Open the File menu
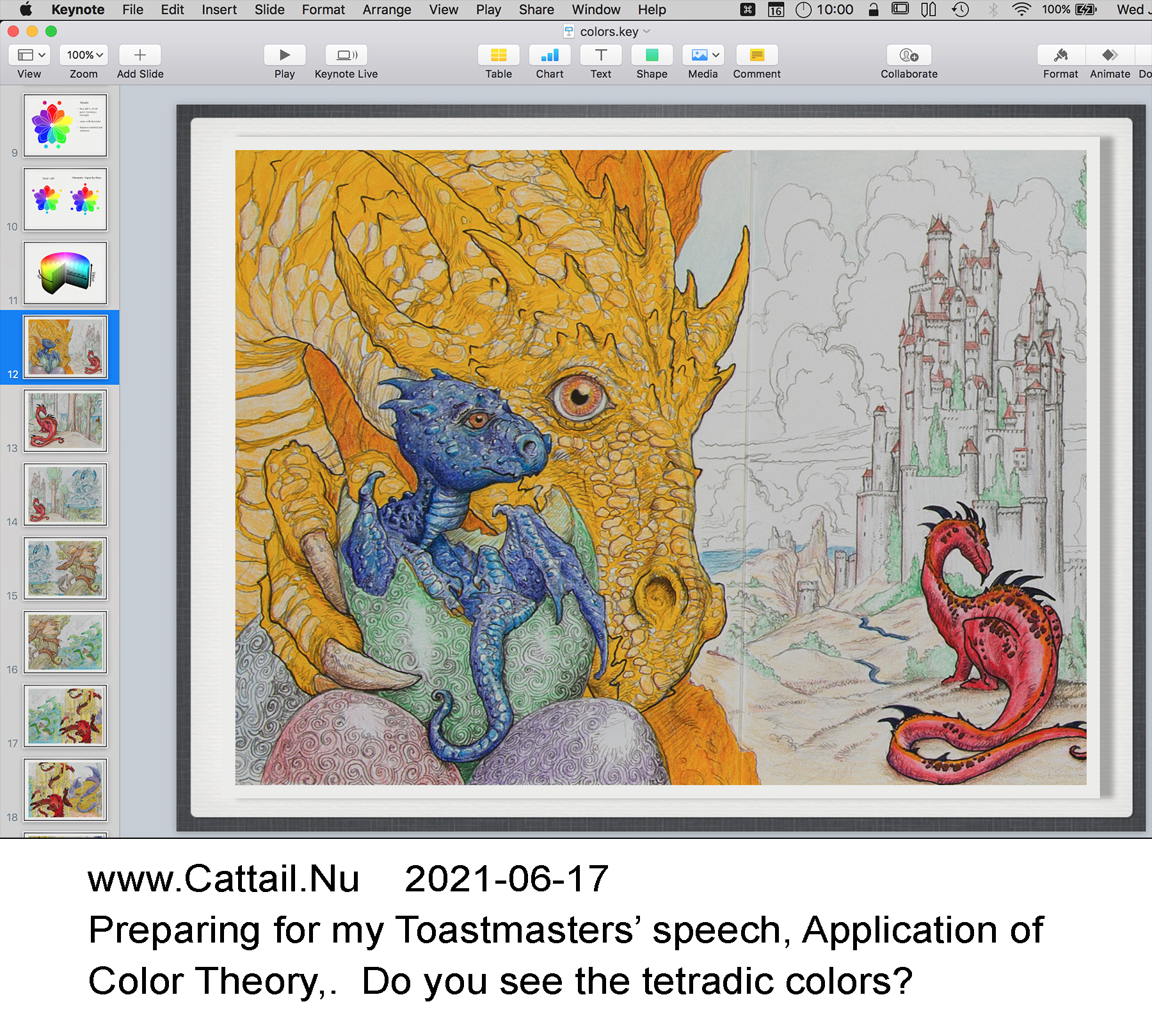The image size is (1152, 1036). (132, 10)
